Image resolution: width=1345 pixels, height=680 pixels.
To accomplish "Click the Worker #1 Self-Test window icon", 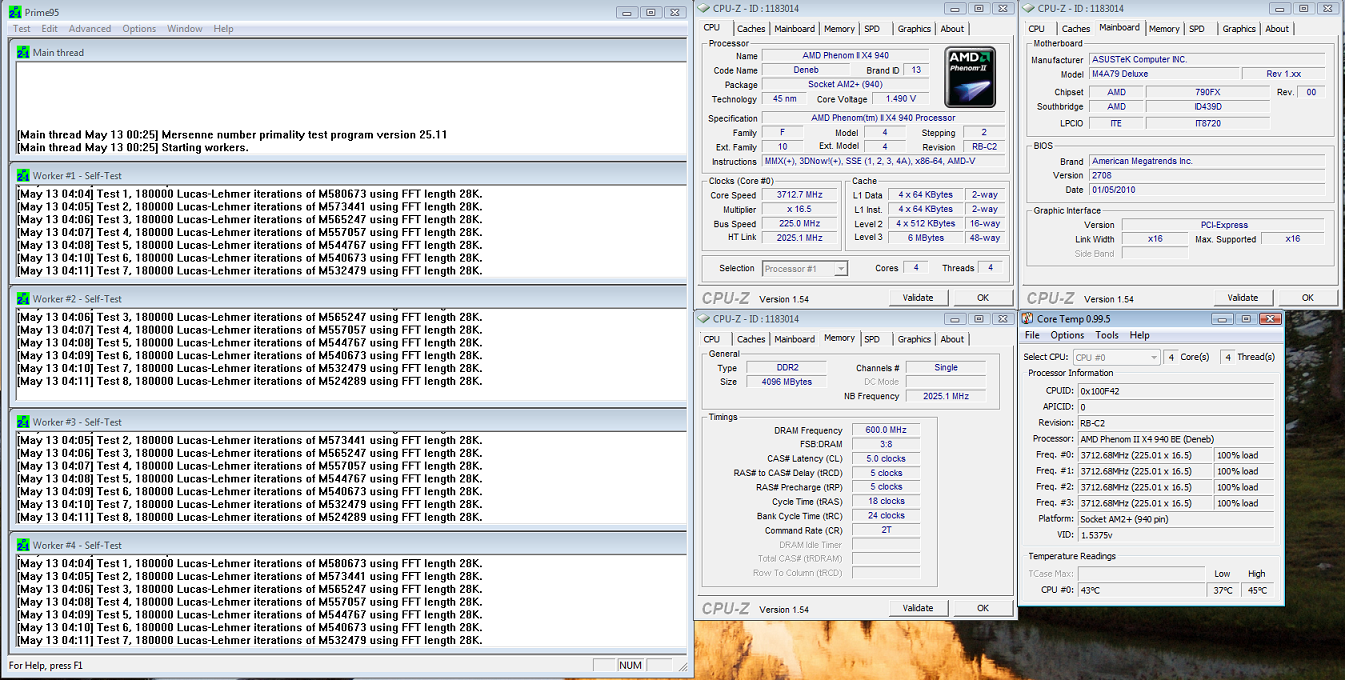I will pos(23,175).
